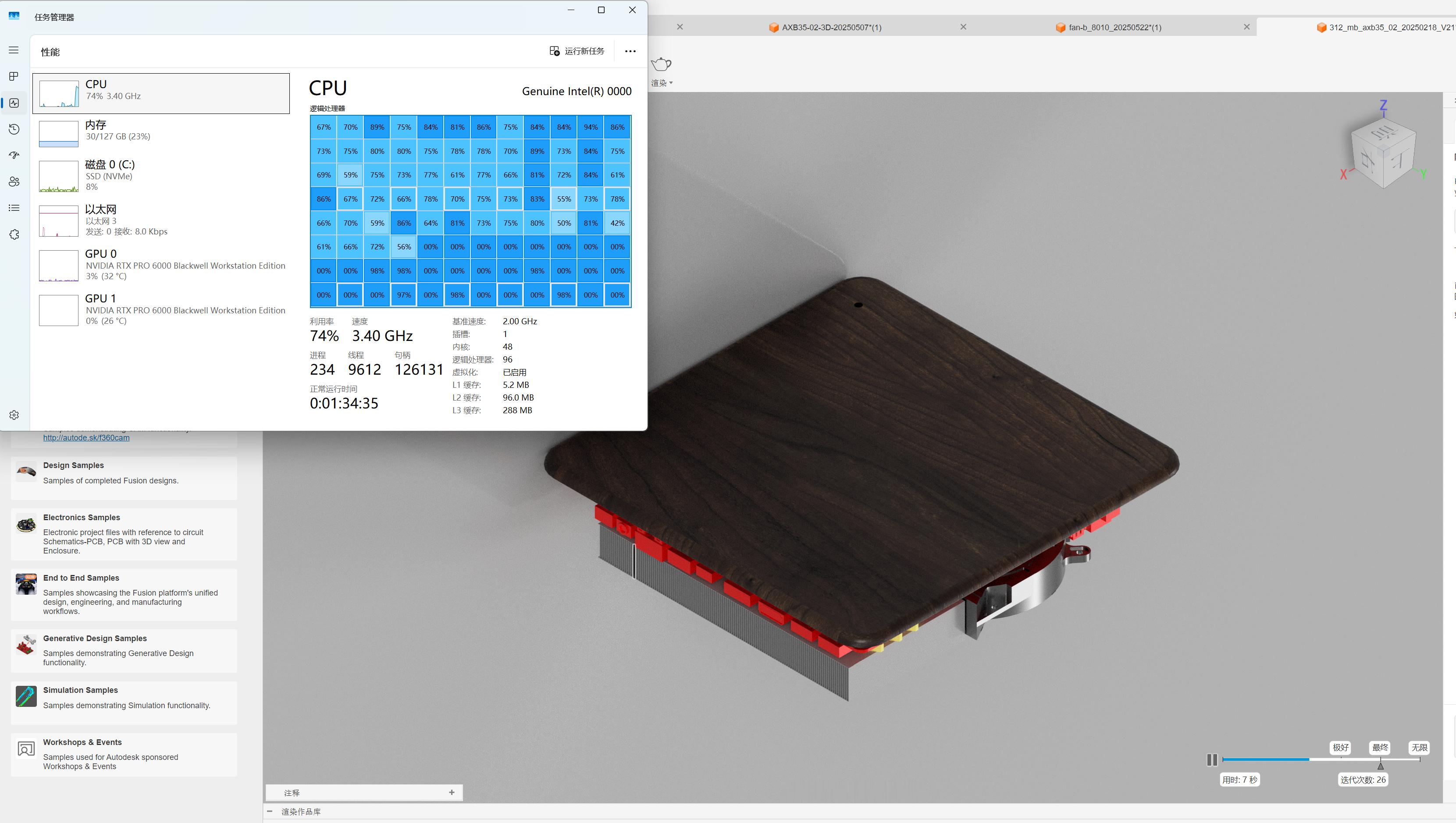
Task: Click the Electronics Samples circuit board icon
Action: [26, 525]
